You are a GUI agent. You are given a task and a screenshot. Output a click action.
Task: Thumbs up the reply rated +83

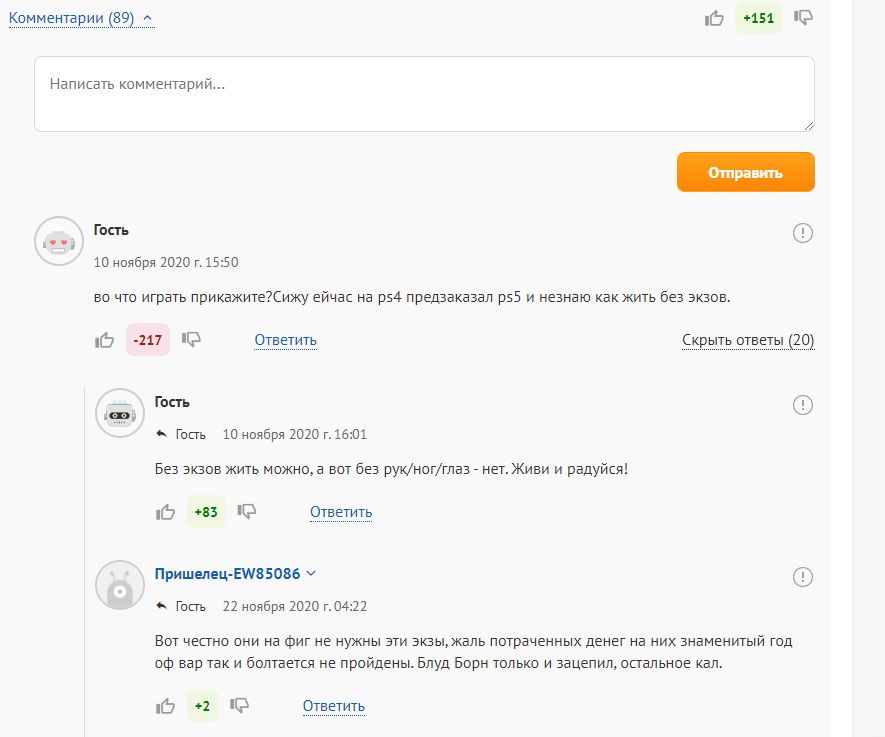point(165,512)
